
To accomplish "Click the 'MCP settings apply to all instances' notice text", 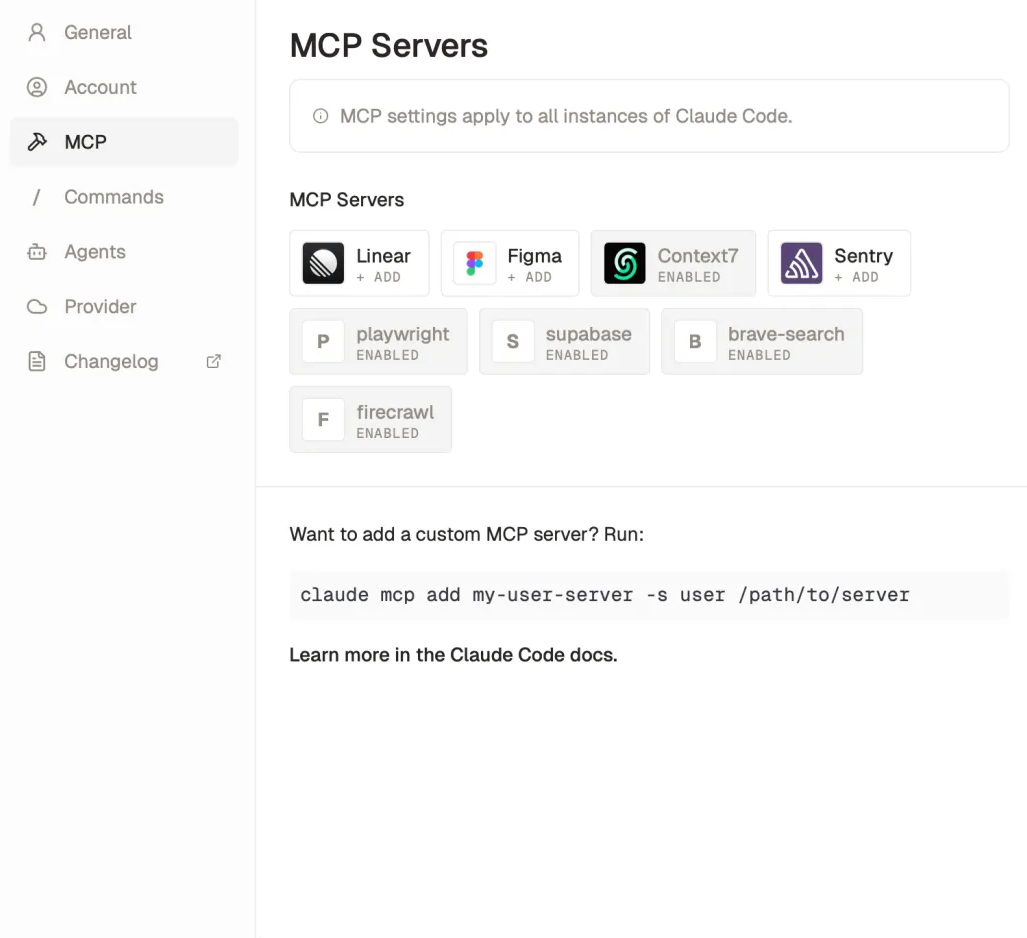I will coord(566,116).
